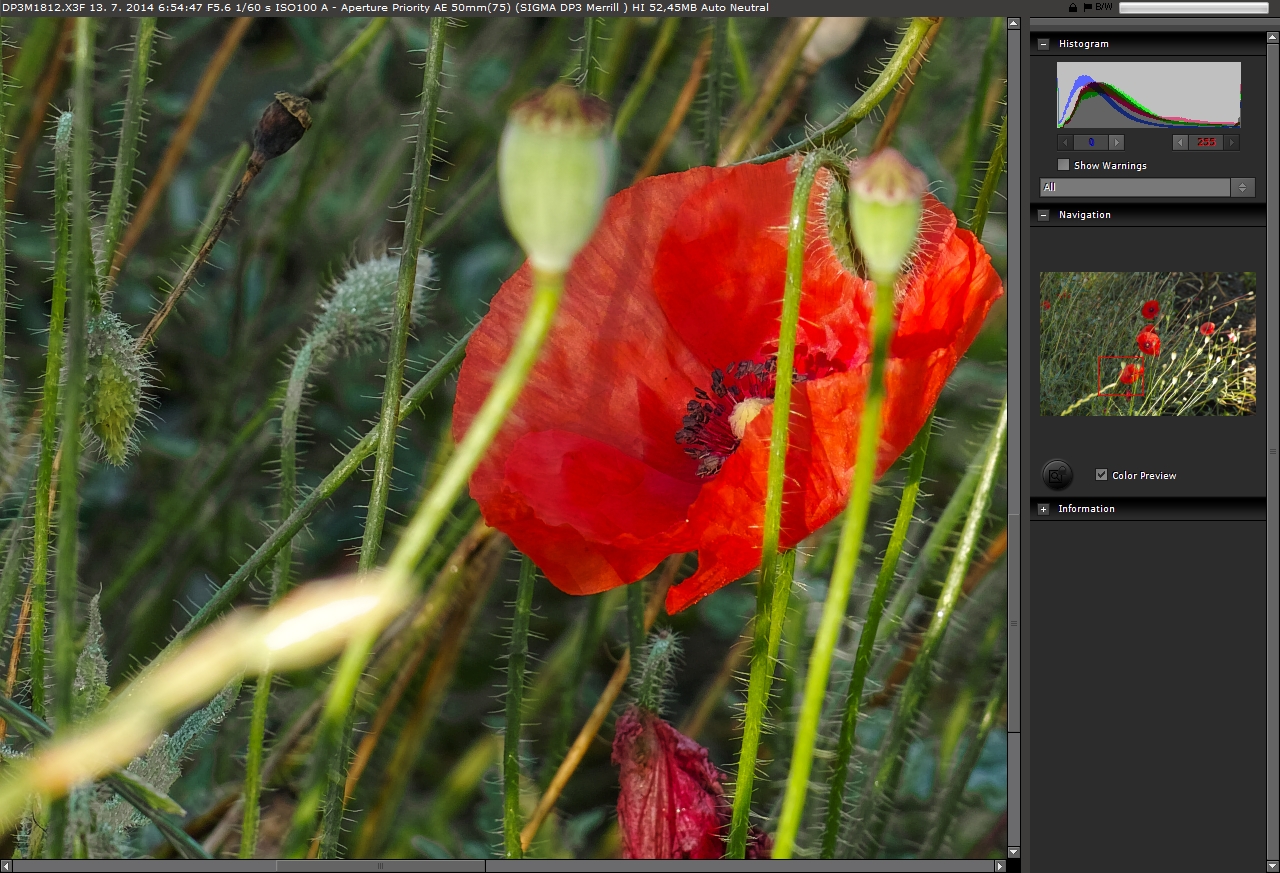Enable the Show Warnings checkbox
The height and width of the screenshot is (873, 1280).
[1064, 165]
